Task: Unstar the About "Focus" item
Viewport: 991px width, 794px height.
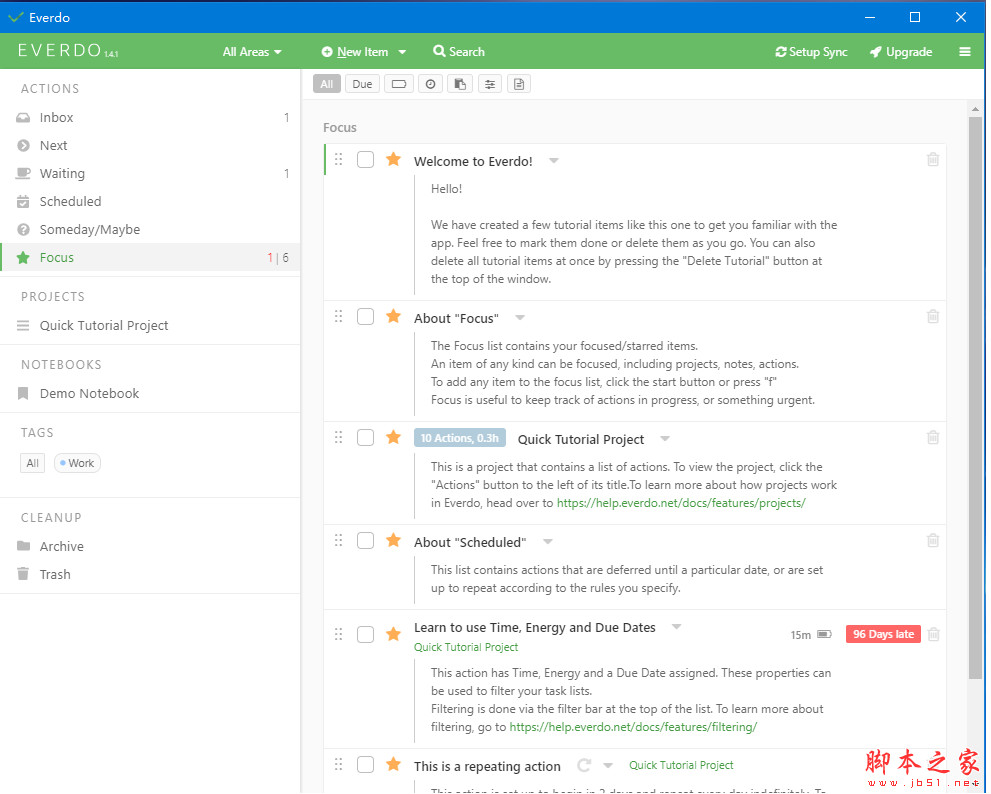Action: (x=393, y=317)
